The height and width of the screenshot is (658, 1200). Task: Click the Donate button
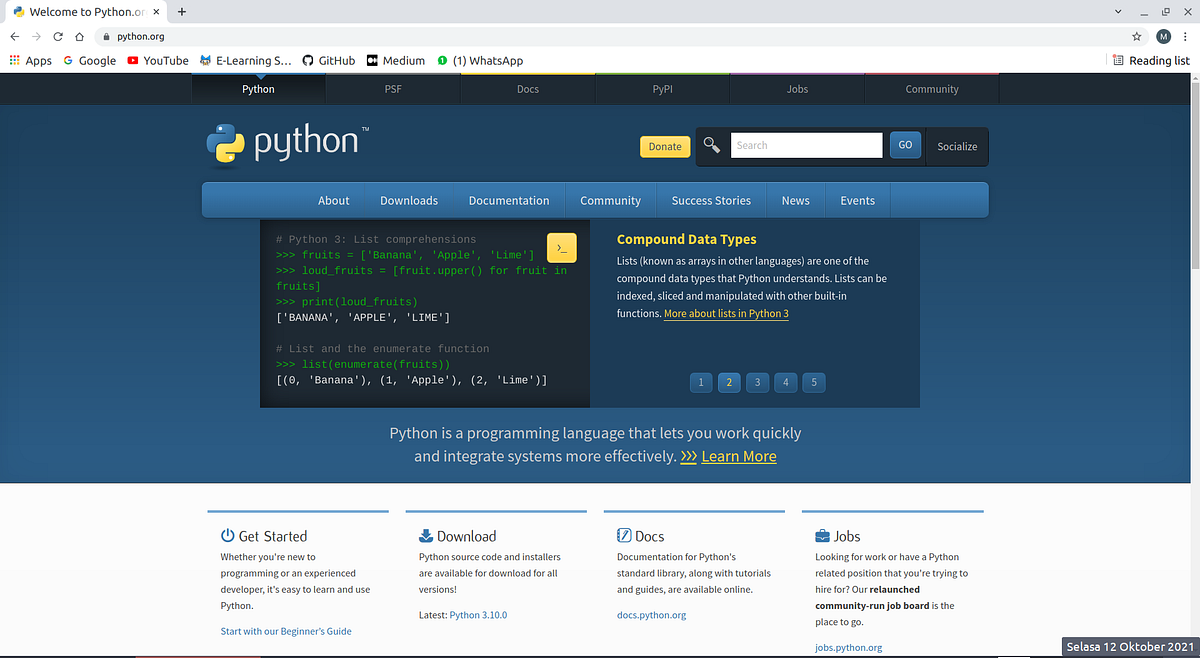pos(664,146)
